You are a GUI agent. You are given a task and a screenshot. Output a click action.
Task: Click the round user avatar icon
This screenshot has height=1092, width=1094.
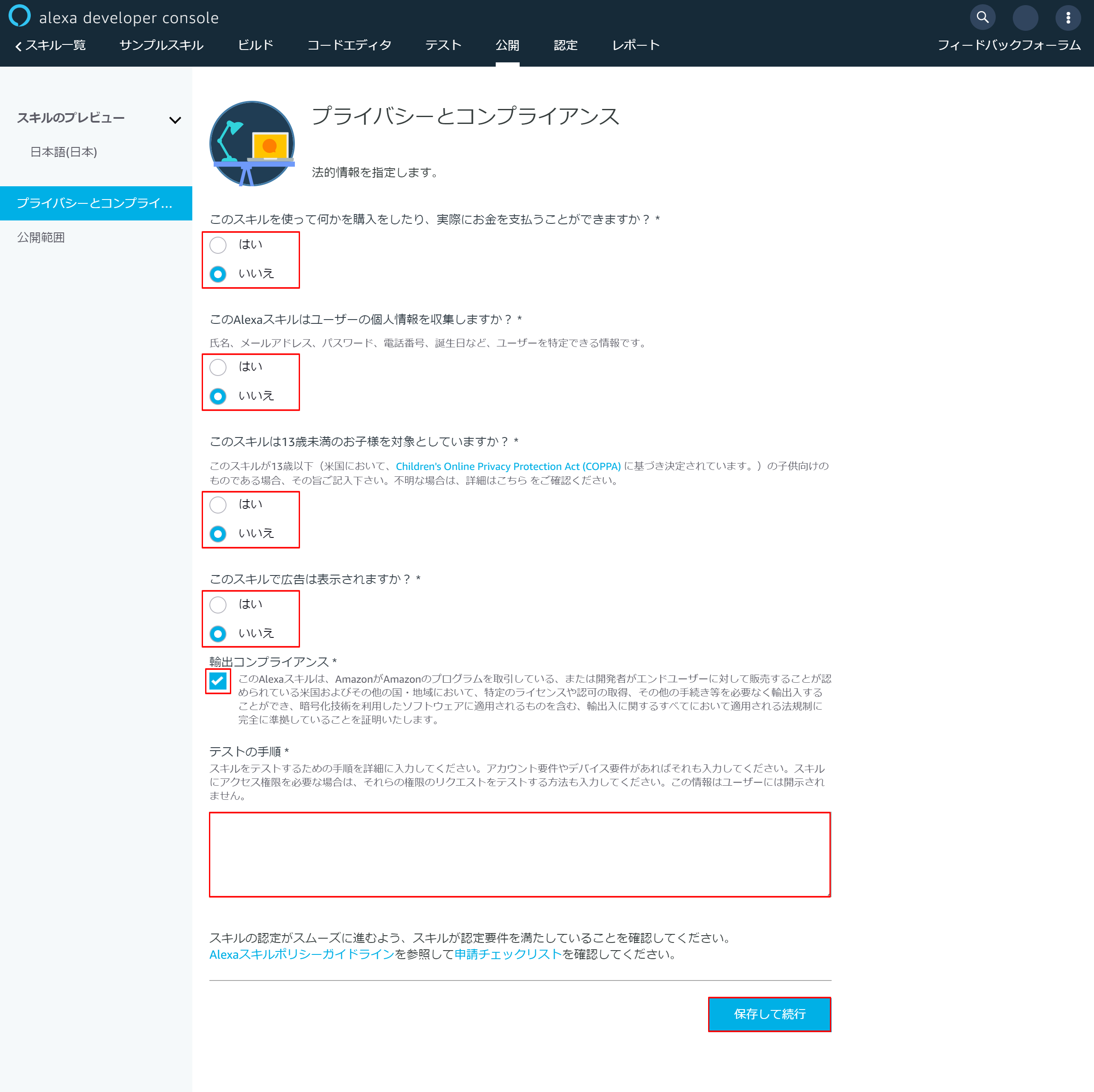click(x=1025, y=18)
